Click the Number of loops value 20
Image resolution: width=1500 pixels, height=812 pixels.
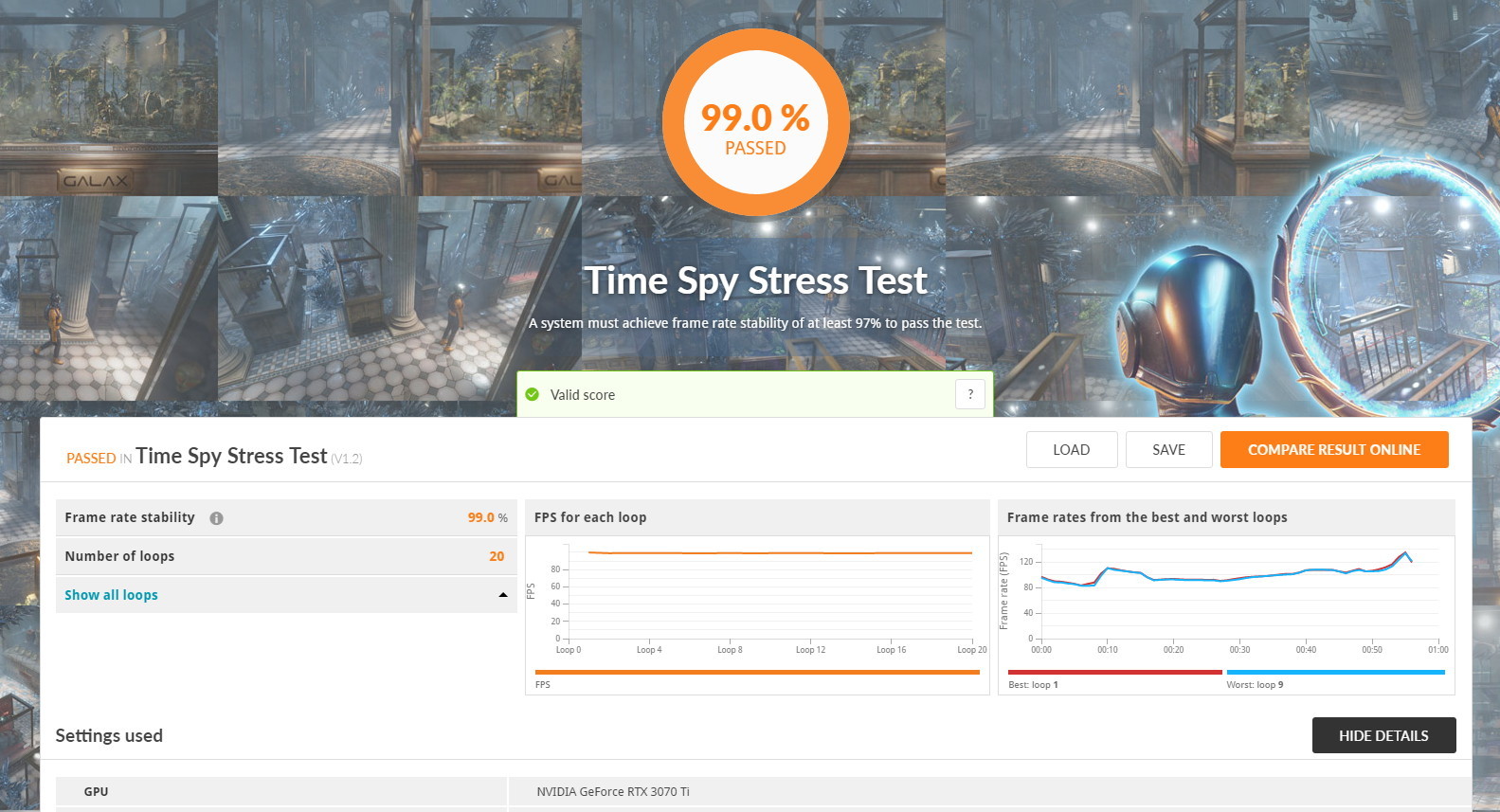pos(497,556)
